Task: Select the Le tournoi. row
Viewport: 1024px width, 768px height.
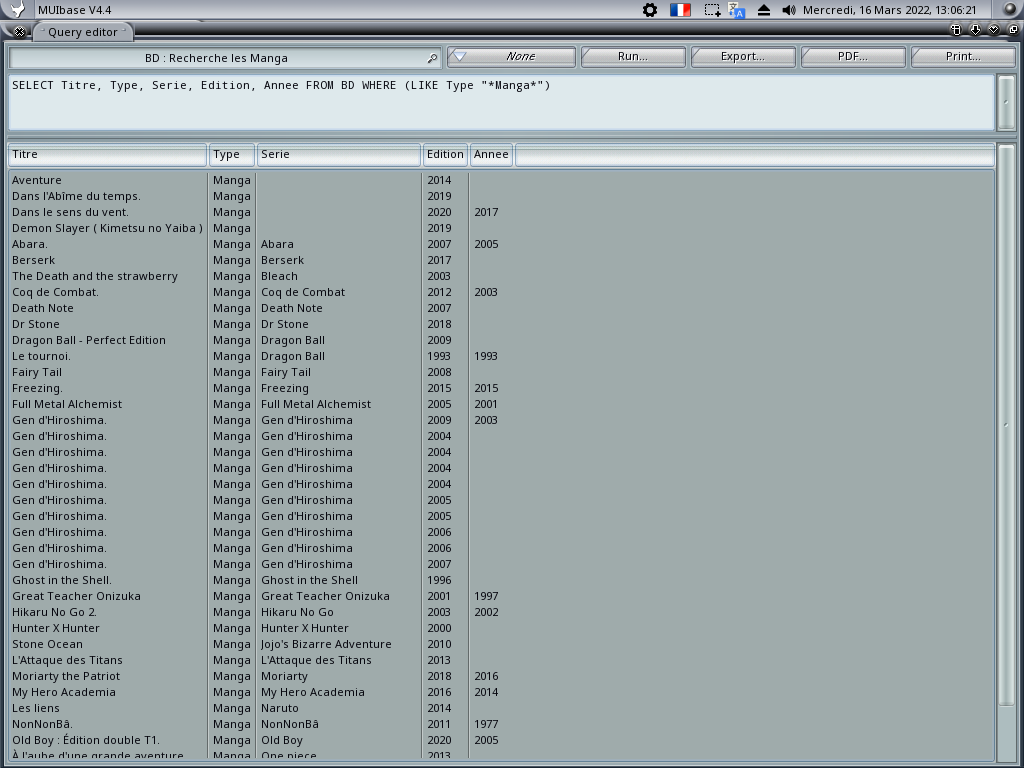Action: click(x=501, y=356)
